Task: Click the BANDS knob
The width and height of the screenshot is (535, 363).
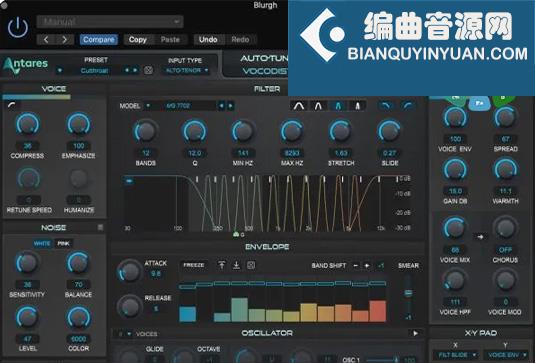Action: [146, 131]
